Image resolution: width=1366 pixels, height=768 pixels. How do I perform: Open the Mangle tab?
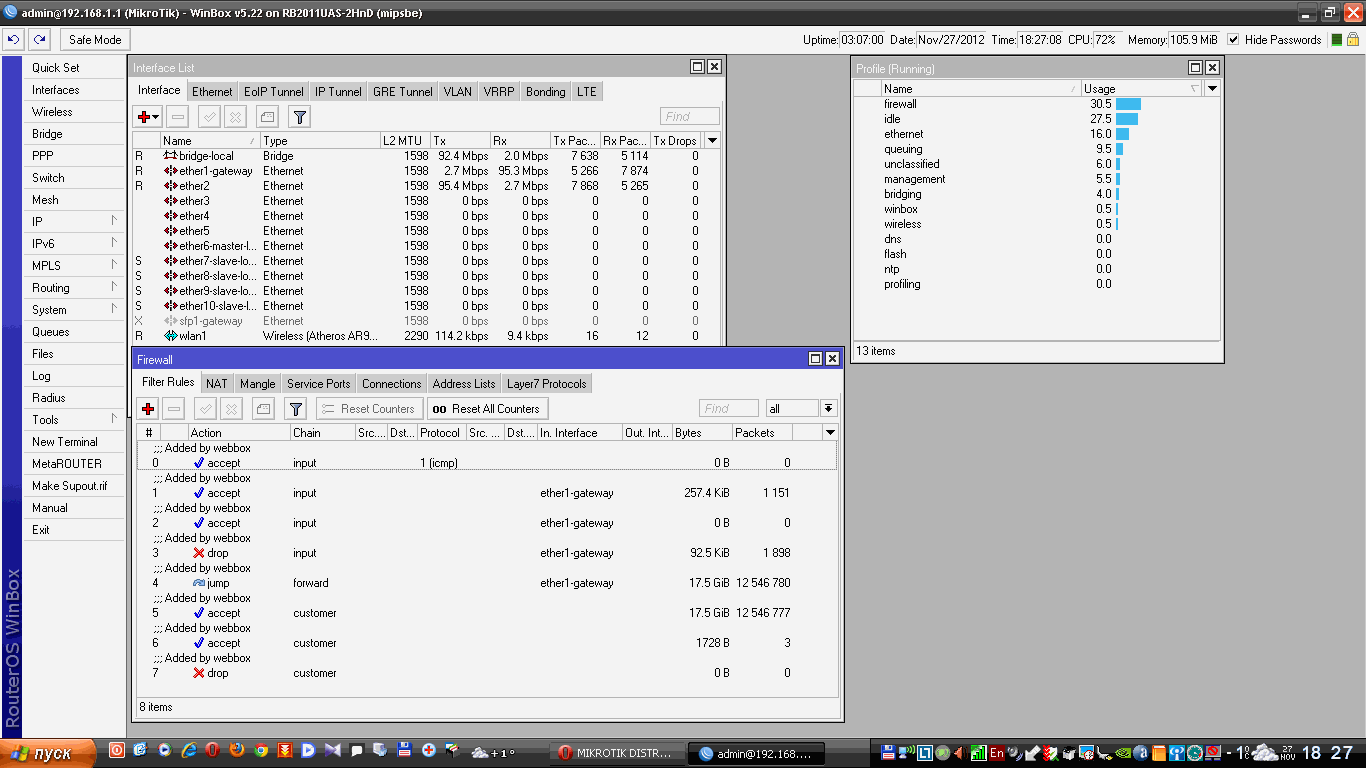click(257, 383)
